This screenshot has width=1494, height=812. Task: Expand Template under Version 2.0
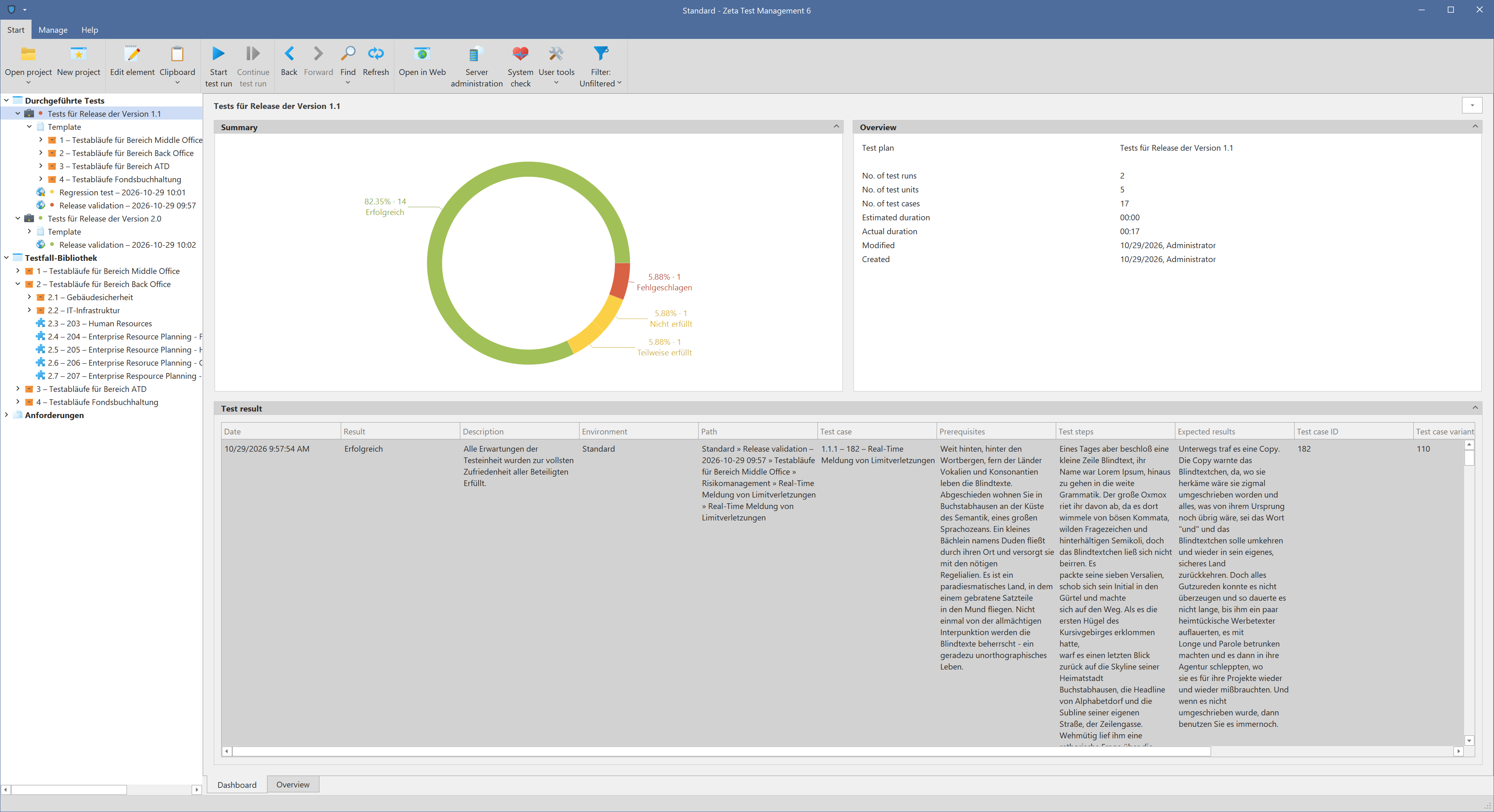click(29, 231)
